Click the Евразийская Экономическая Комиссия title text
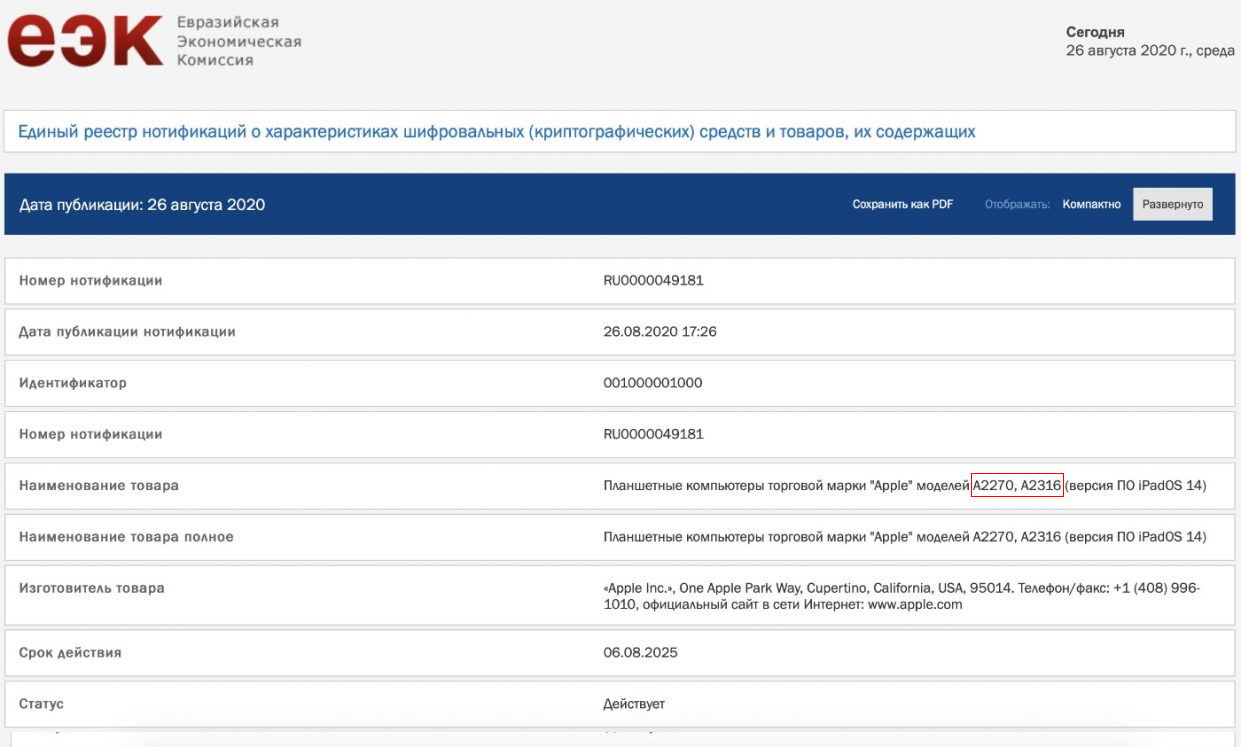 (x=238, y=41)
